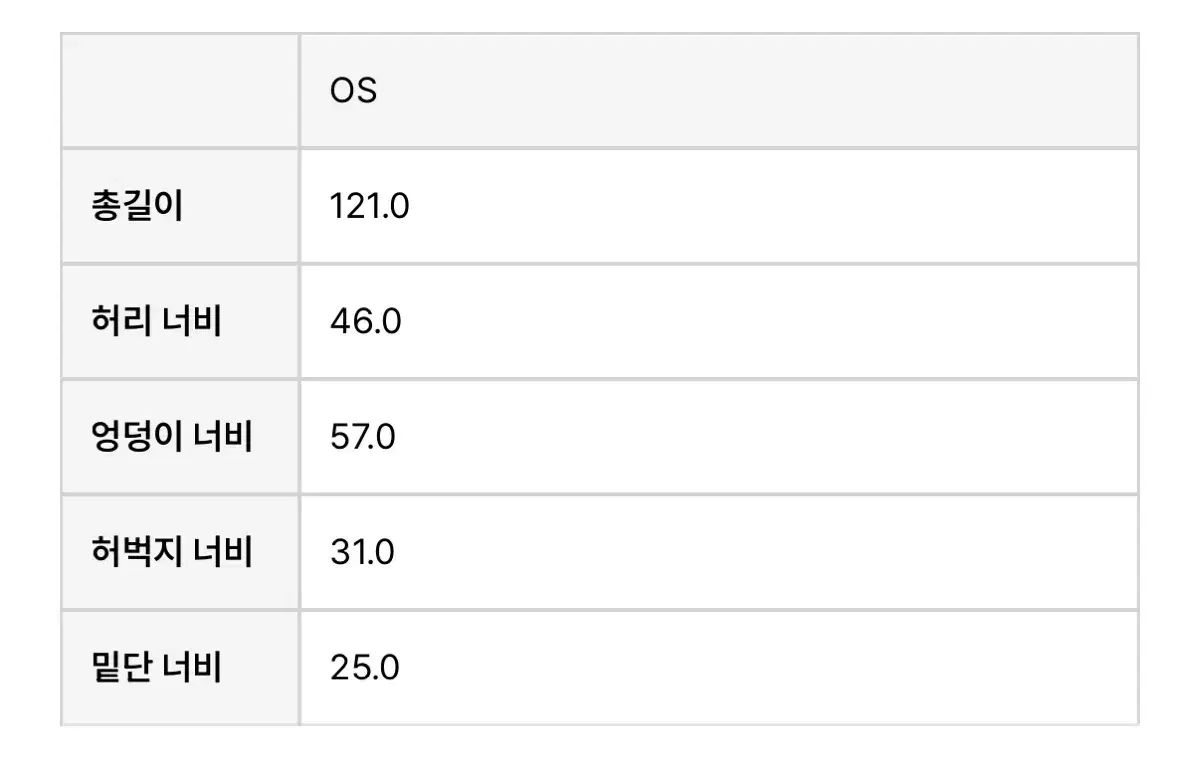Click the 25.0 hem width value
1200x774 pixels.
click(364, 667)
